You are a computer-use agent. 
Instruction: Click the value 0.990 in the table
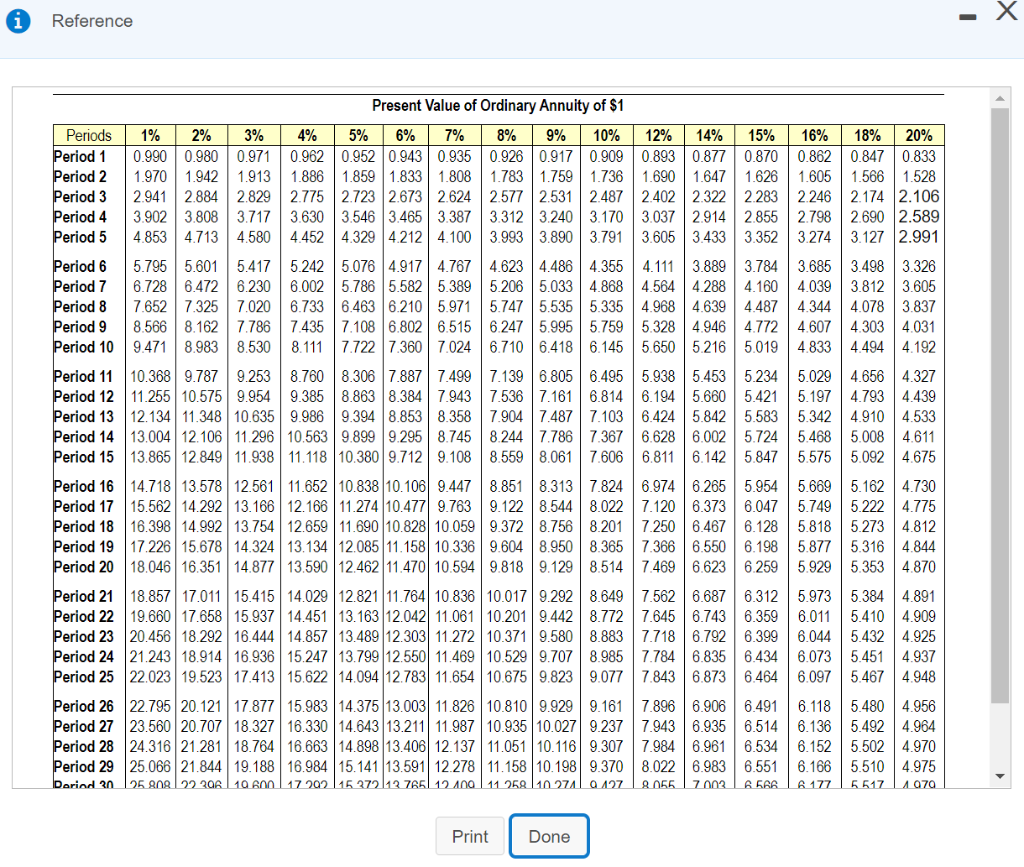click(150, 155)
